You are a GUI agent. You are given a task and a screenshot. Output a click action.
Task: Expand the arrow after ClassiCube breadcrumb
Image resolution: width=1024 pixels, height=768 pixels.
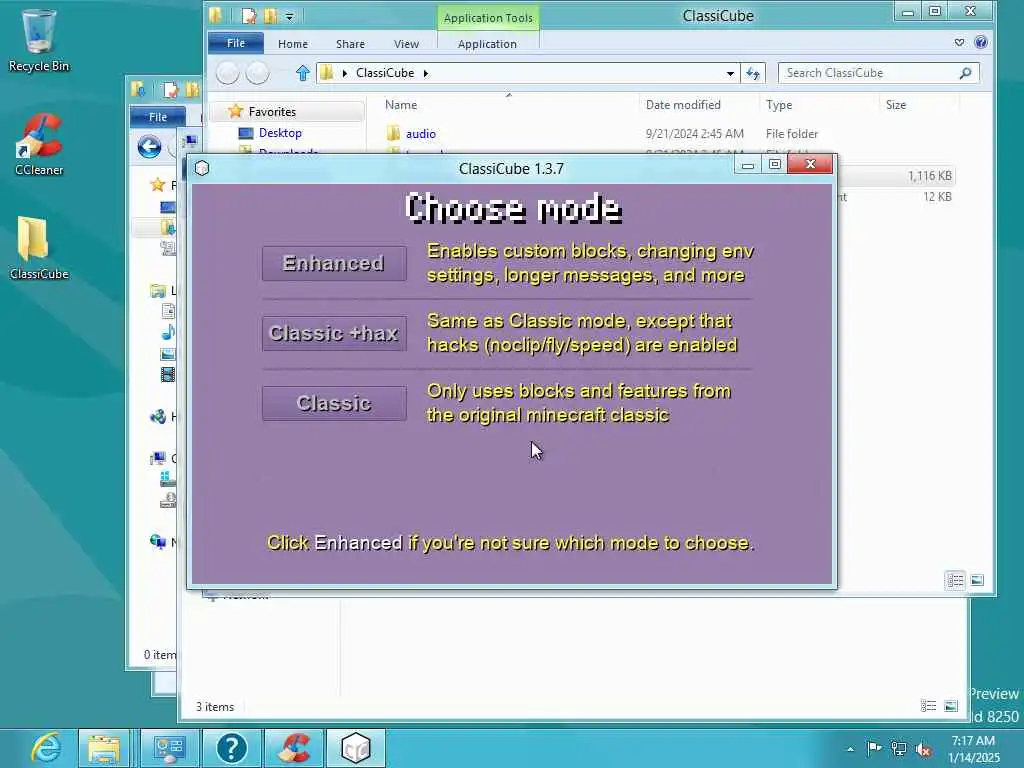pyautogui.click(x=426, y=73)
